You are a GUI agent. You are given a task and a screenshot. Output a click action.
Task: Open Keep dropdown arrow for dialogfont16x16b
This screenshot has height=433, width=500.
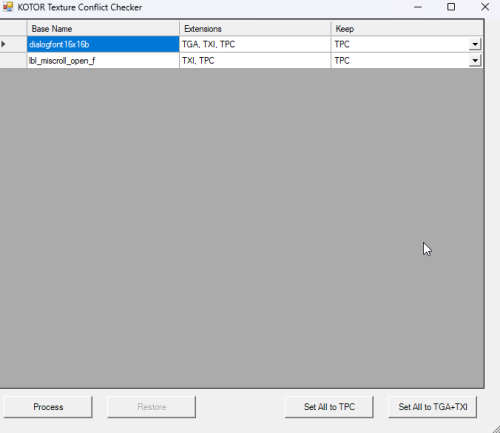(x=475, y=44)
